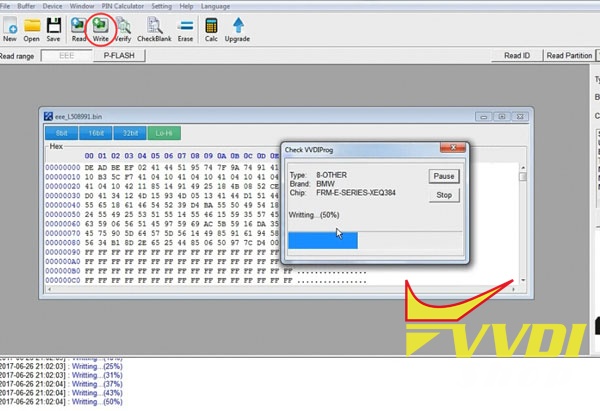Click the Upgrade arrow icon
The height and width of the screenshot is (411, 600).
[x=237, y=29]
